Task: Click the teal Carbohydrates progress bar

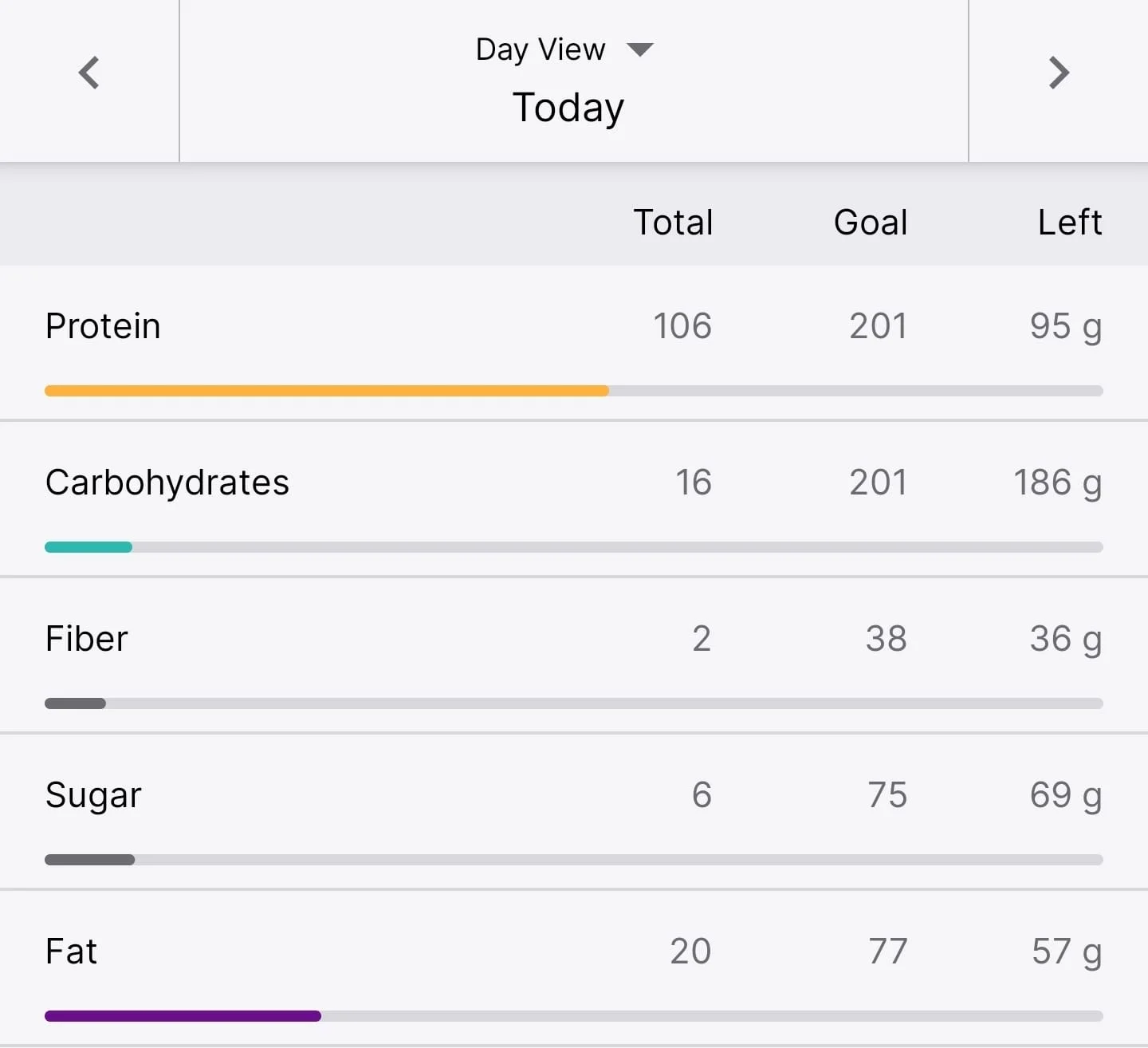Action: 88,547
